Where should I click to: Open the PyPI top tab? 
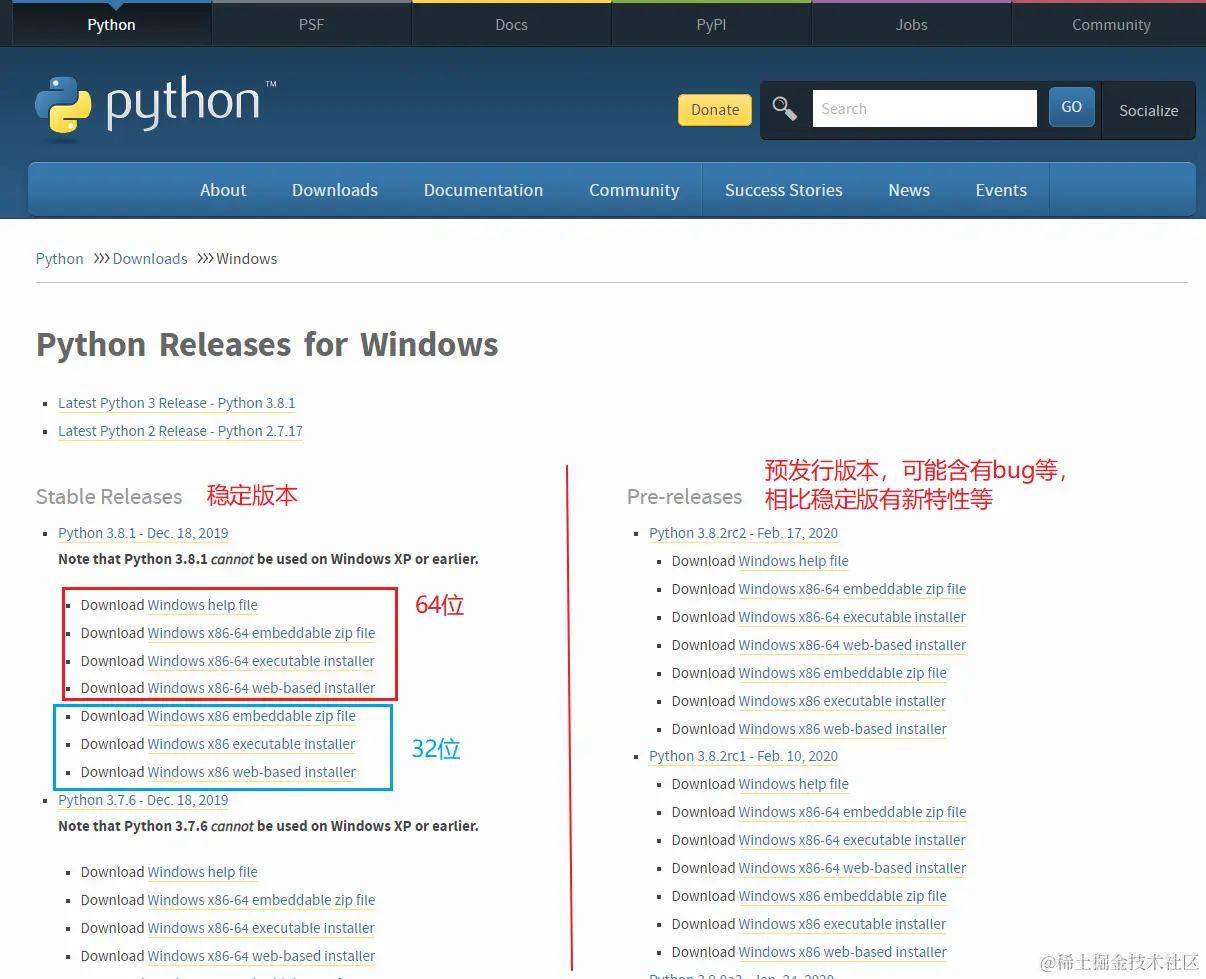pos(711,24)
